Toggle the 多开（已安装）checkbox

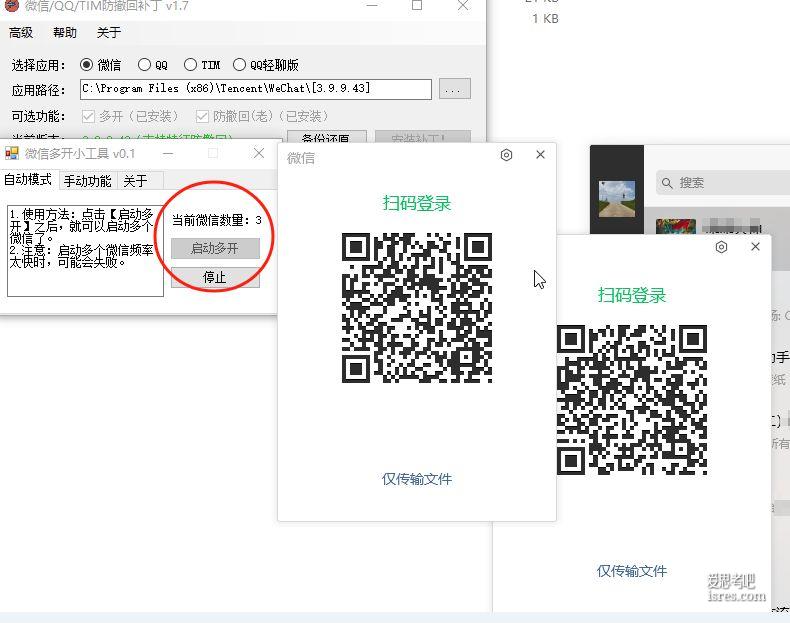coord(88,117)
